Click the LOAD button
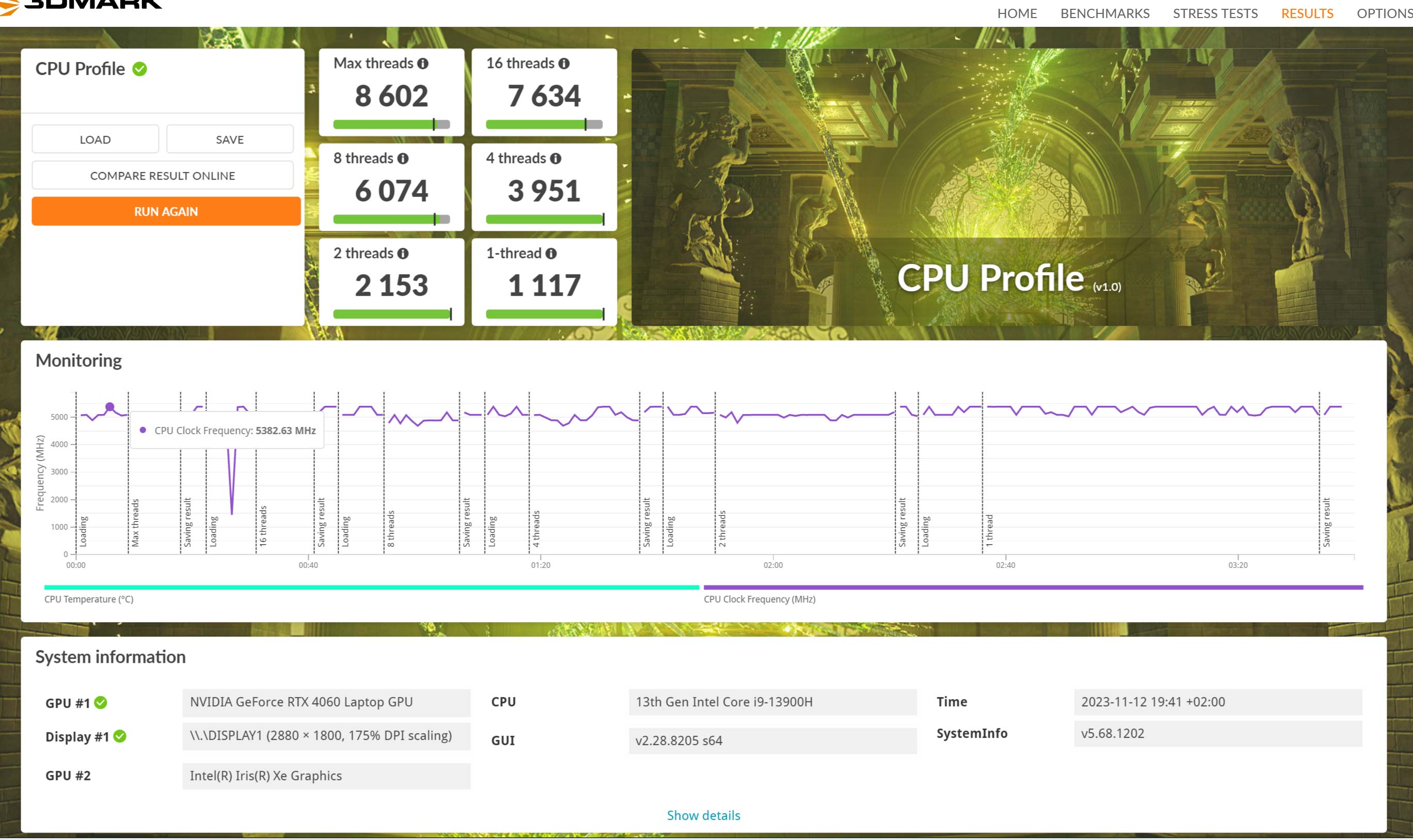 pos(95,139)
